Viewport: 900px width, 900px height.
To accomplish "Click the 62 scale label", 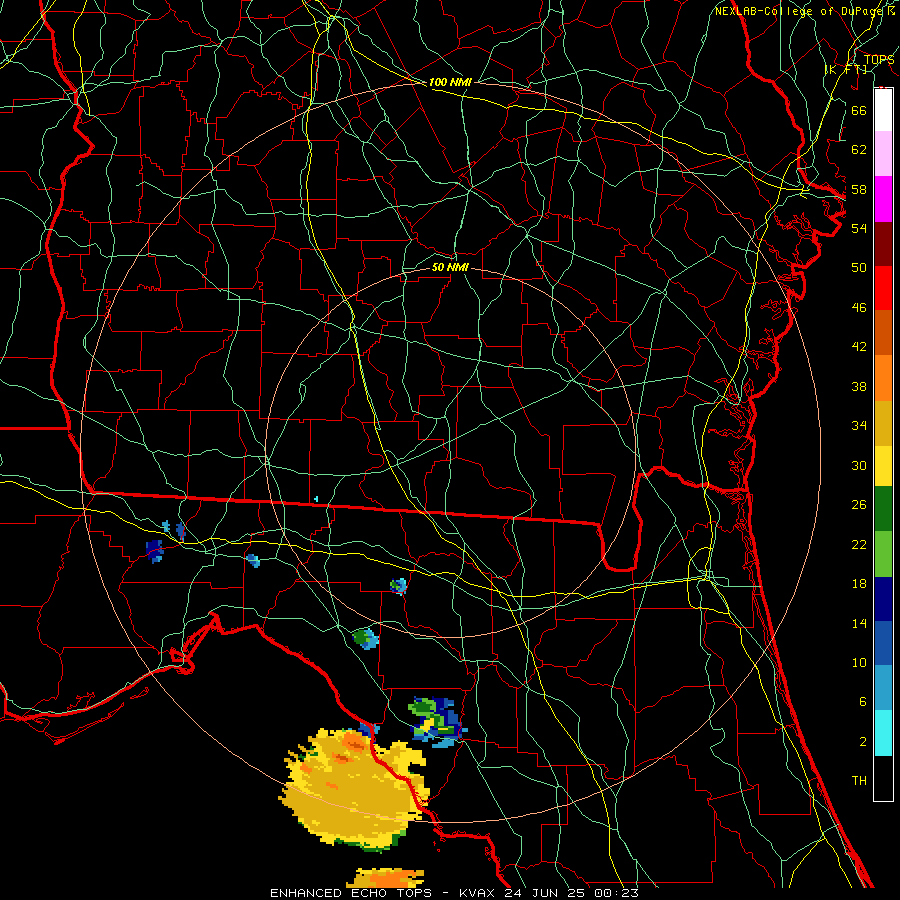I will click(x=859, y=150).
